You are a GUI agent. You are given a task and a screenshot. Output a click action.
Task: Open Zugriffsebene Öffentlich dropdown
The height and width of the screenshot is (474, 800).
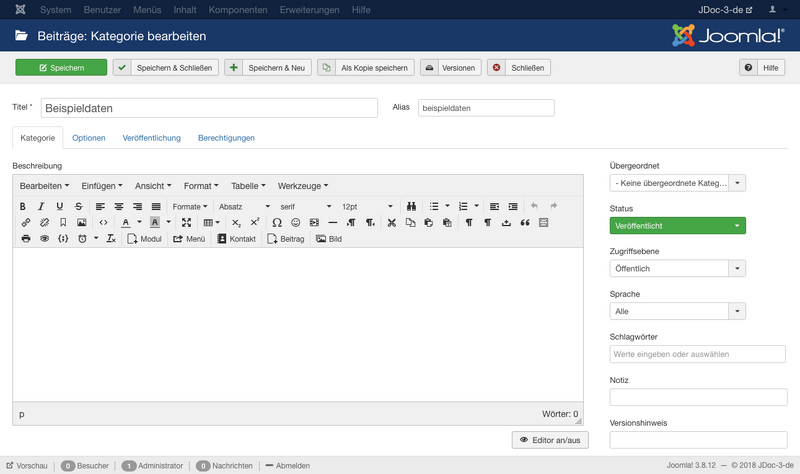(x=678, y=268)
